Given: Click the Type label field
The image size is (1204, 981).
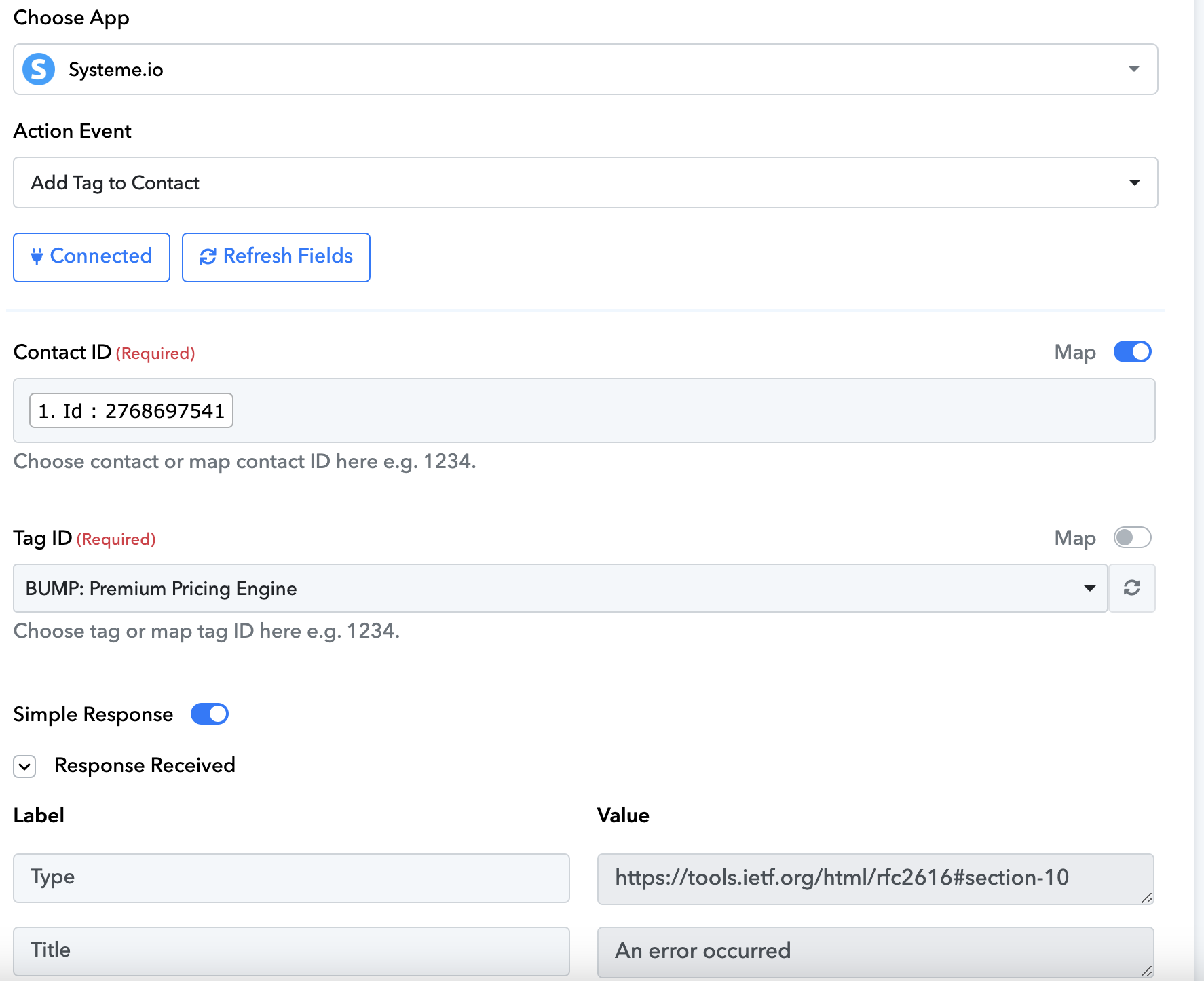Looking at the screenshot, I should pos(291,878).
